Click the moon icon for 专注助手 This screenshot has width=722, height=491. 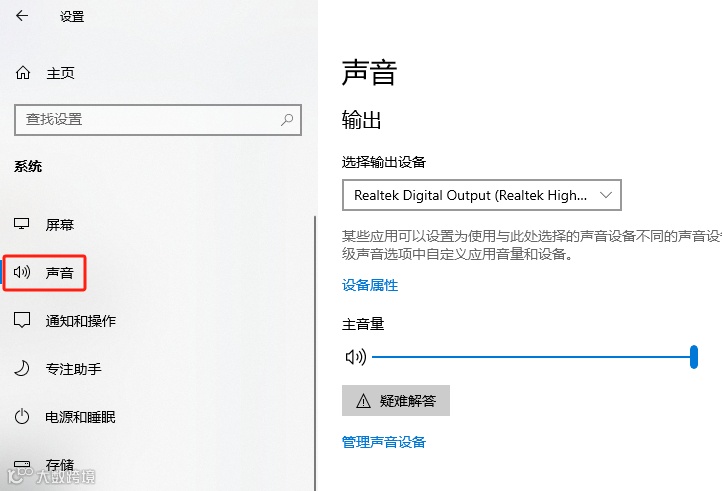[x=22, y=368]
